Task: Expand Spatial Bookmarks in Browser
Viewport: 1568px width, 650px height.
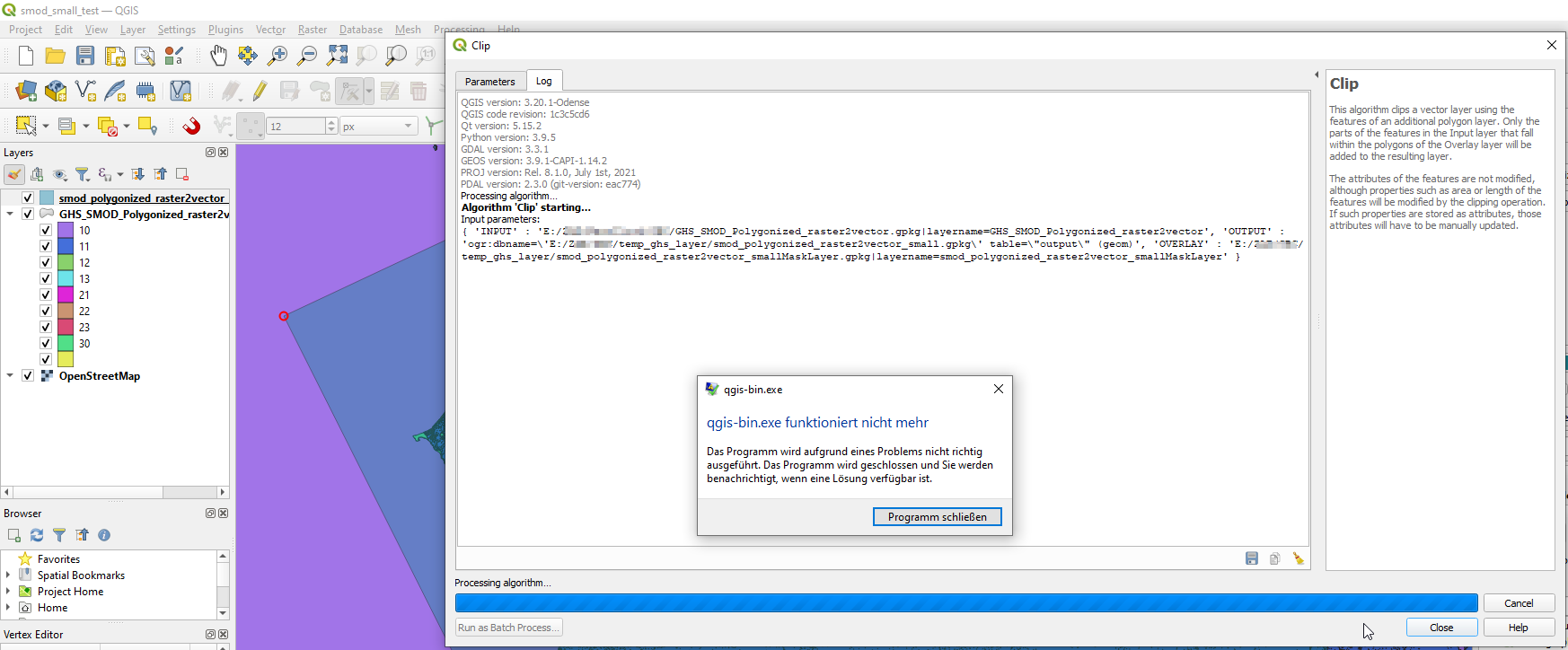Action: point(9,575)
